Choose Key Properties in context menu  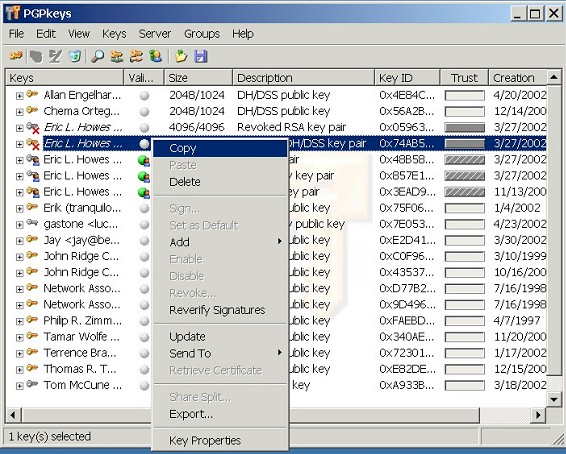pyautogui.click(x=220, y=441)
